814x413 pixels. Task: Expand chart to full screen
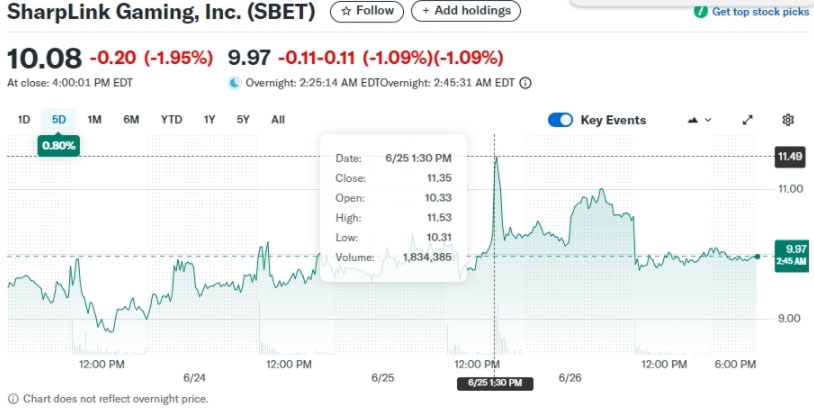pos(747,120)
